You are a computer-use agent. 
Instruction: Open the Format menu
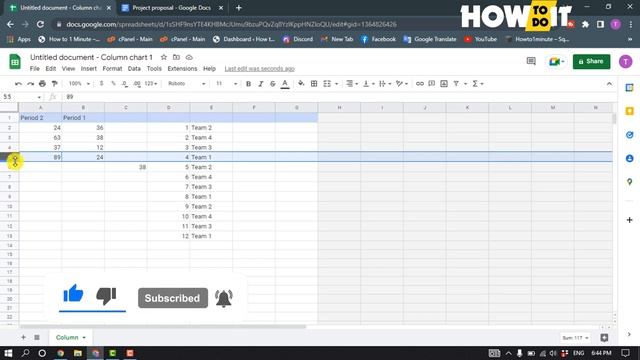[x=112, y=69]
